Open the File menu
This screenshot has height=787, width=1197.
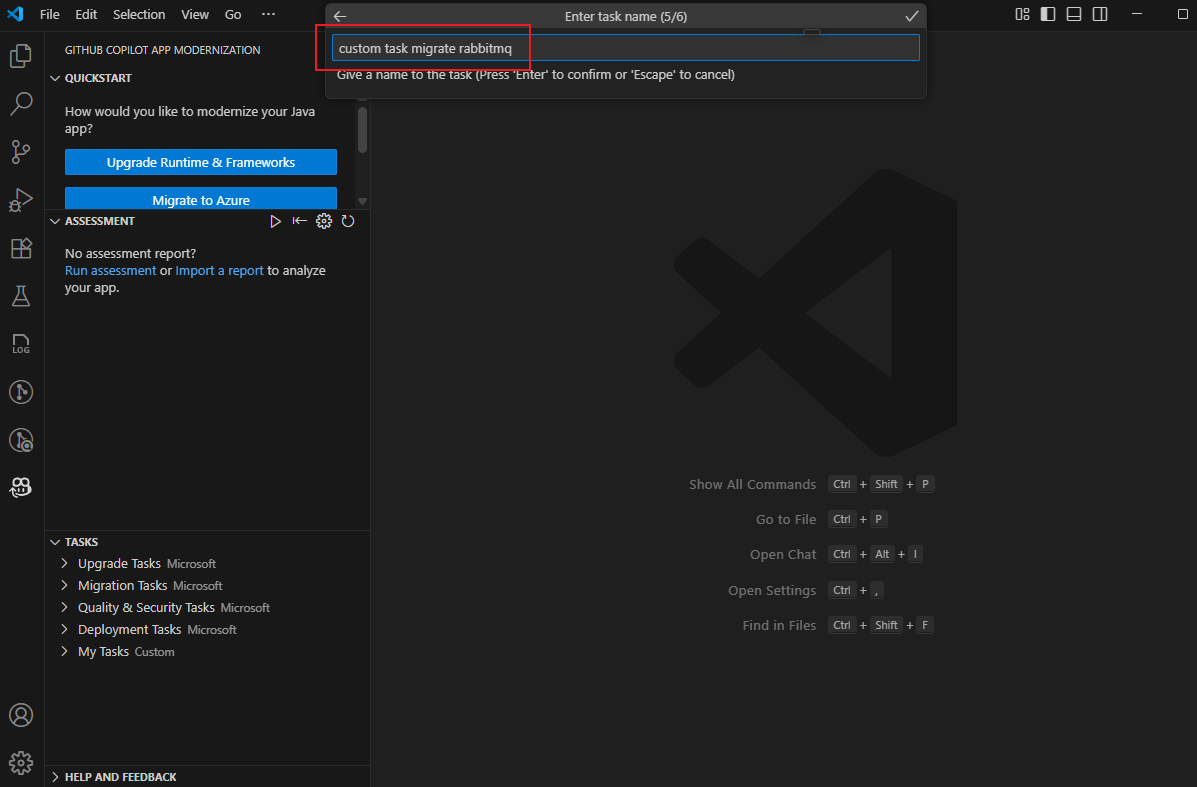click(49, 14)
